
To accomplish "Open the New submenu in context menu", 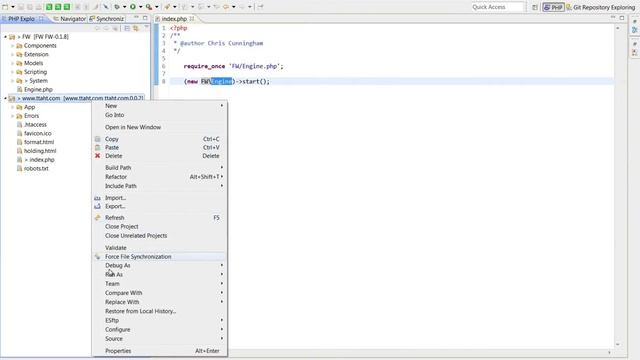I will point(159,106).
